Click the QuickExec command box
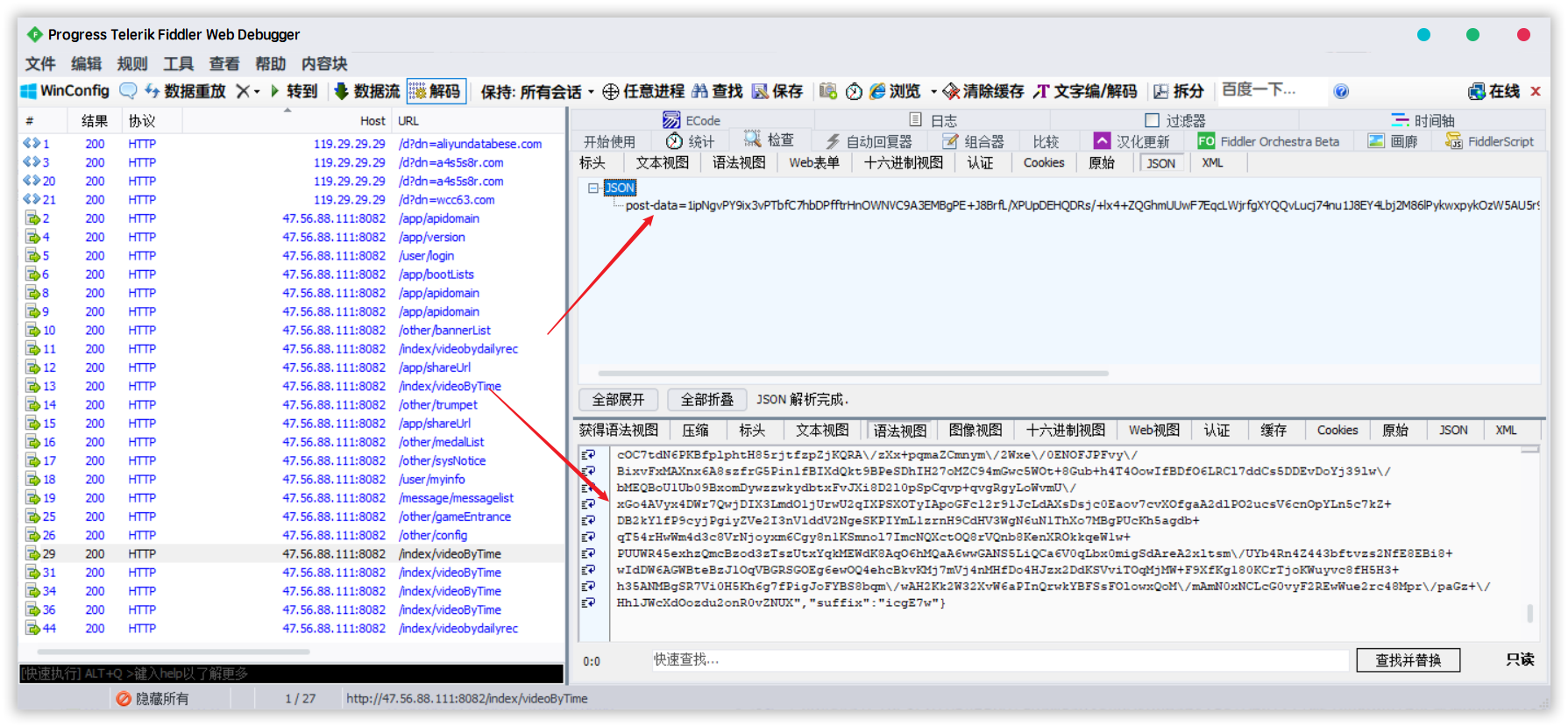Image resolution: width=1568 pixels, height=727 pixels. (x=291, y=674)
